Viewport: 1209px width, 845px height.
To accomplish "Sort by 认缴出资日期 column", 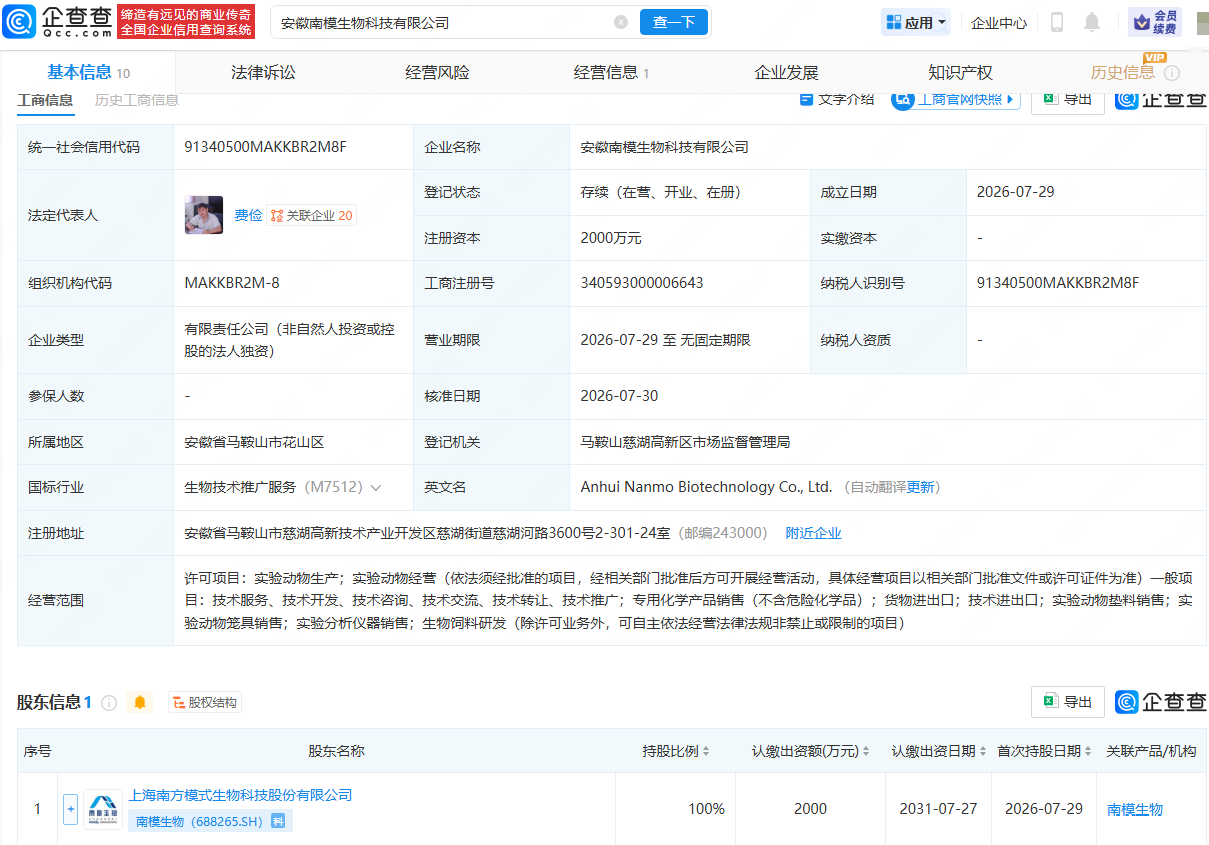I will click(x=939, y=751).
